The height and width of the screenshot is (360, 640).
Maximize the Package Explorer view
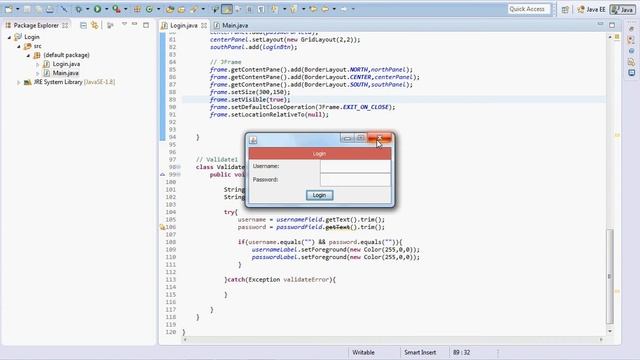[x=146, y=25]
